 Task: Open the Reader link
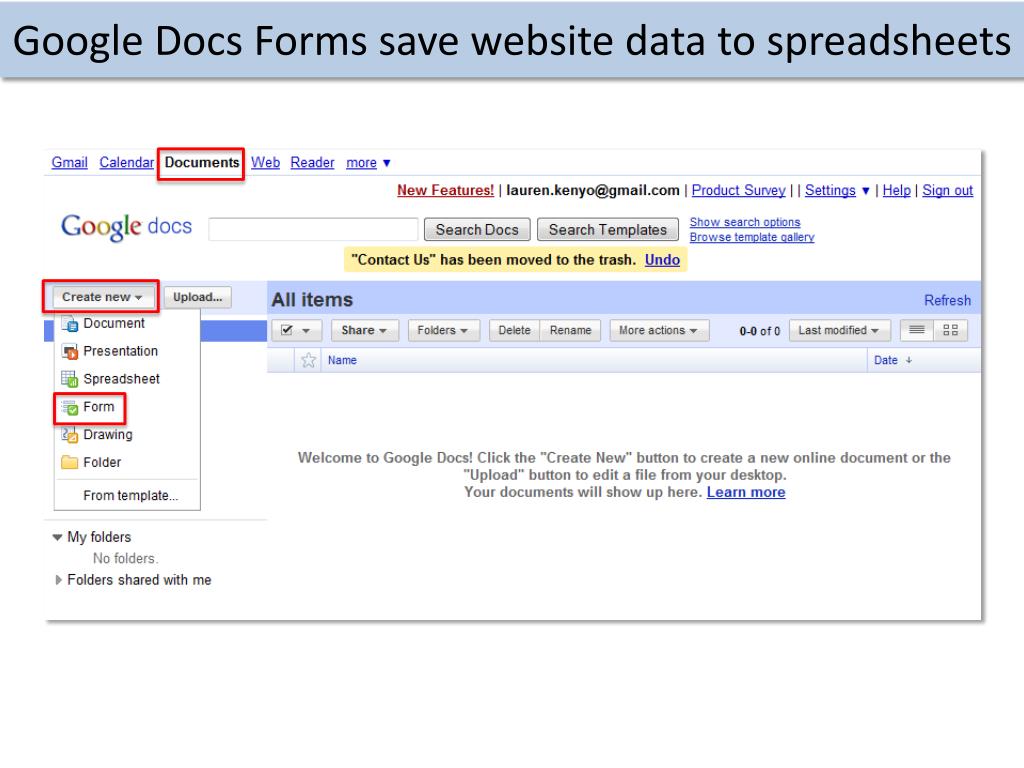312,163
